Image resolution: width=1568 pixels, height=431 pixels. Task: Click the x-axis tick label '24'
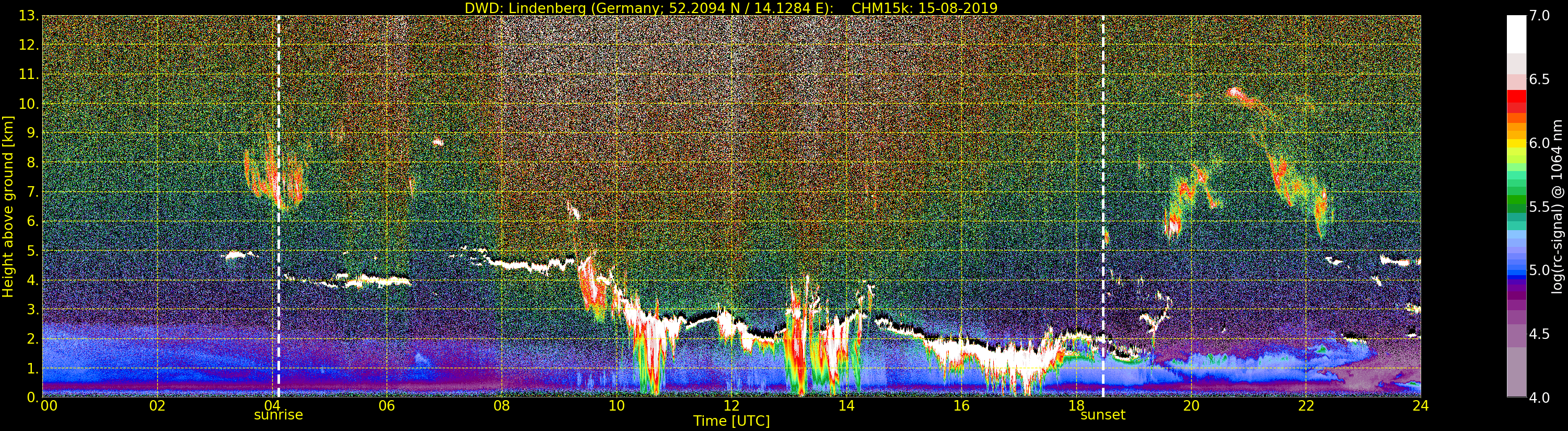coord(1421,406)
